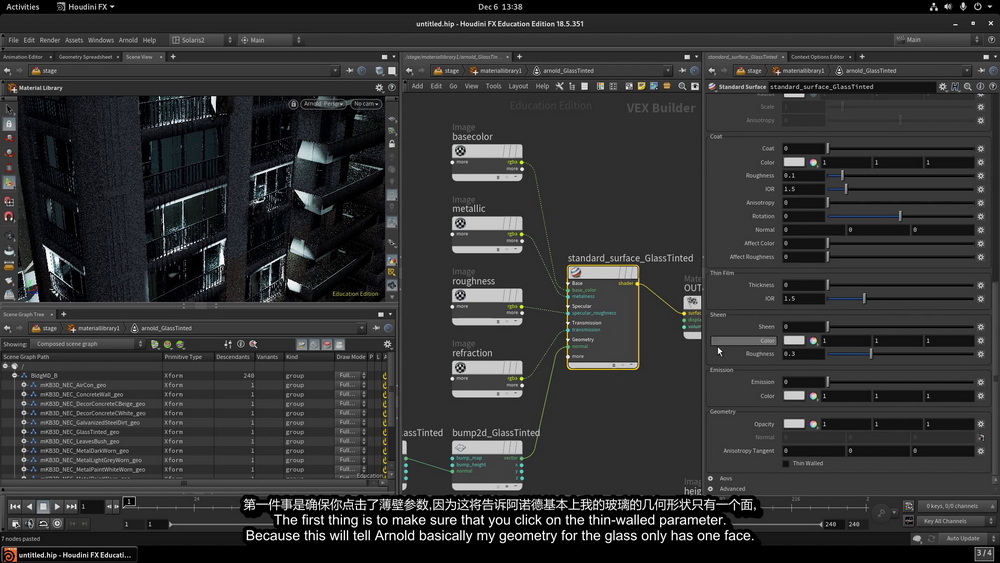Click the search magnifier in parameter editor header

pyautogui.click(x=967, y=87)
